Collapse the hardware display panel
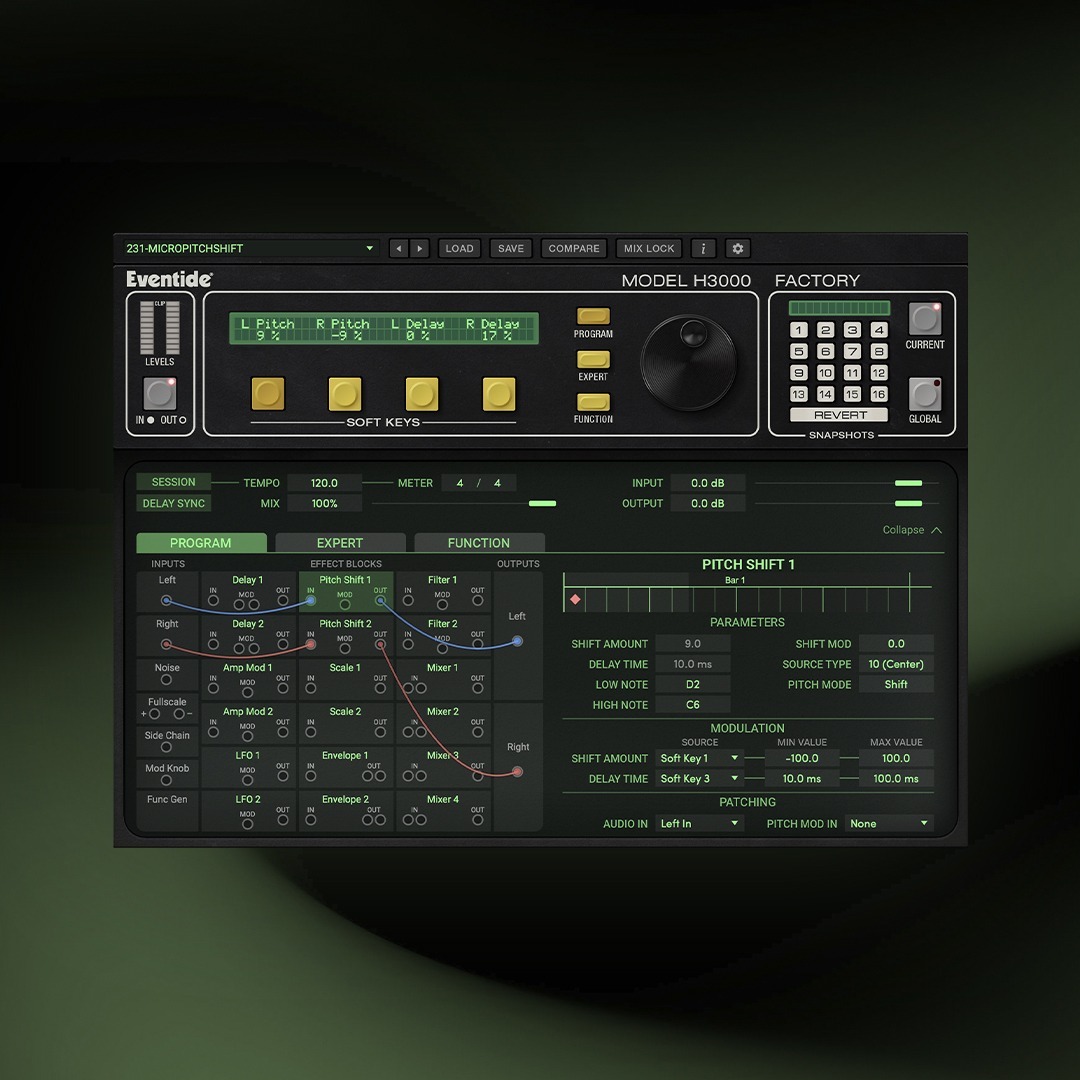Viewport: 1080px width, 1080px height. [x=905, y=530]
